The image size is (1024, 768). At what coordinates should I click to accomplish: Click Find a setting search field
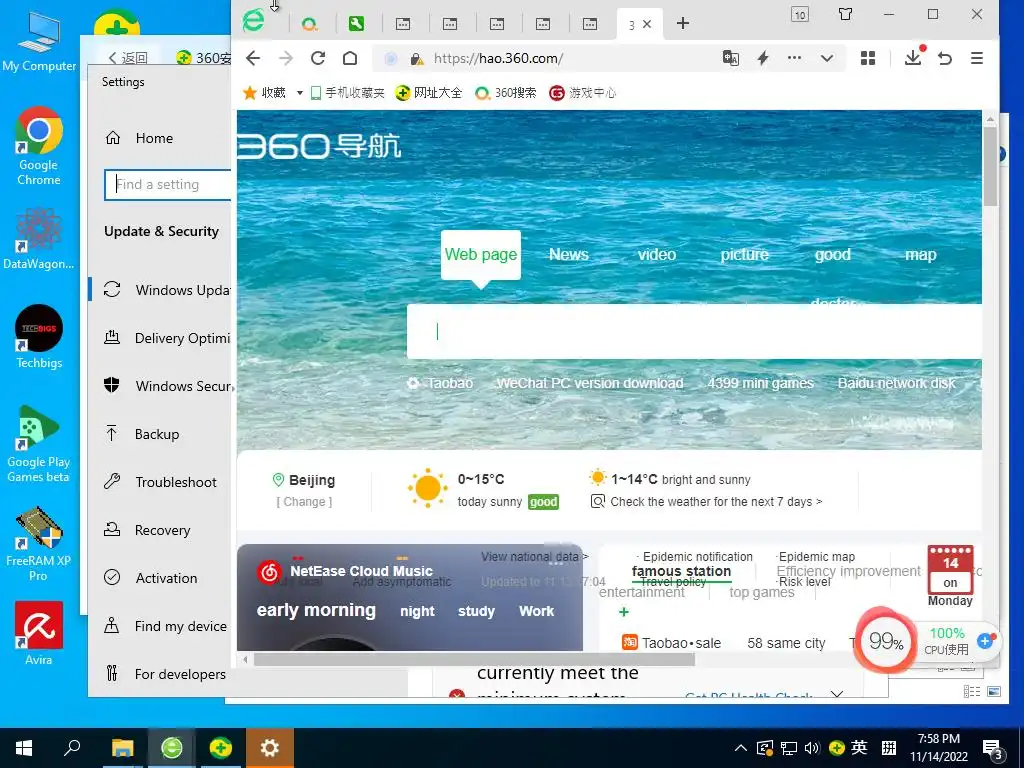tap(167, 184)
